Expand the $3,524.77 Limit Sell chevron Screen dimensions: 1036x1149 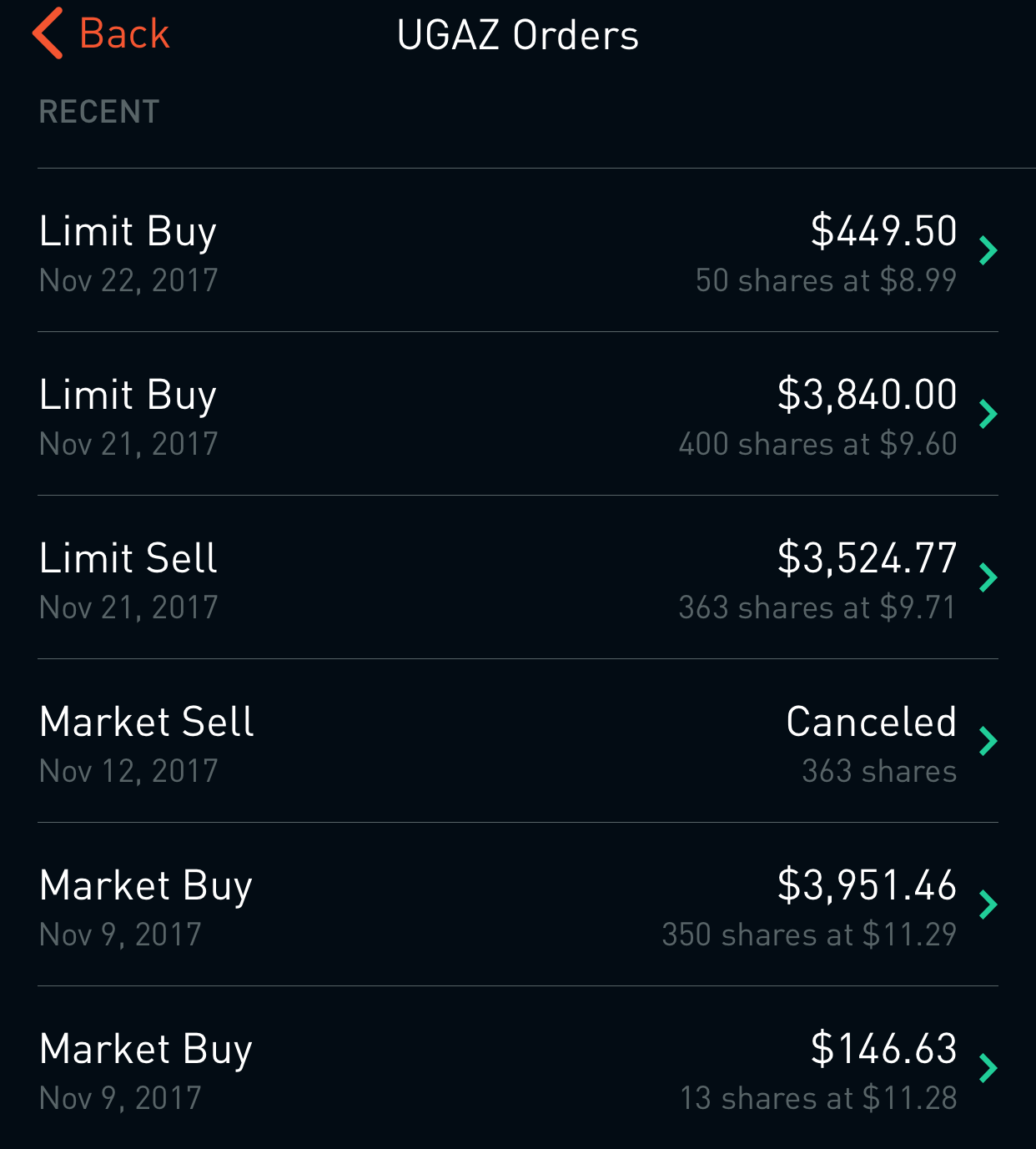click(x=988, y=577)
